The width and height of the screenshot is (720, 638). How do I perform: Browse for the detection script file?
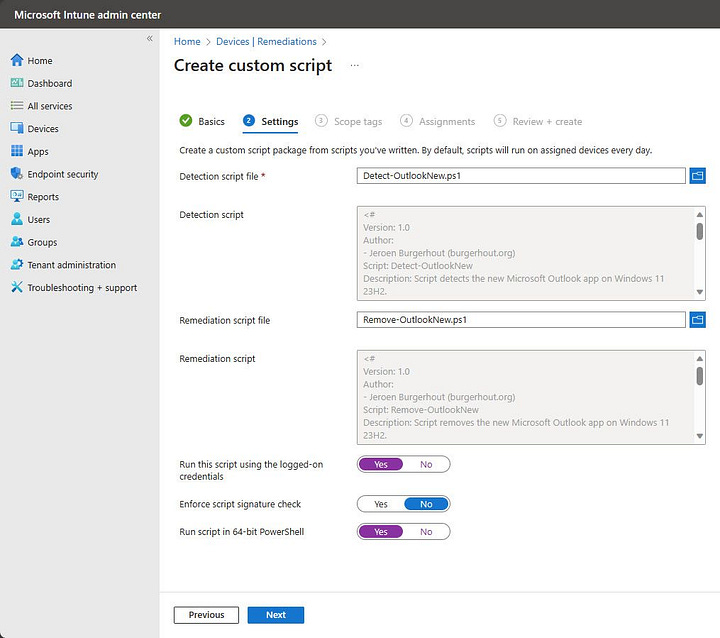697,175
